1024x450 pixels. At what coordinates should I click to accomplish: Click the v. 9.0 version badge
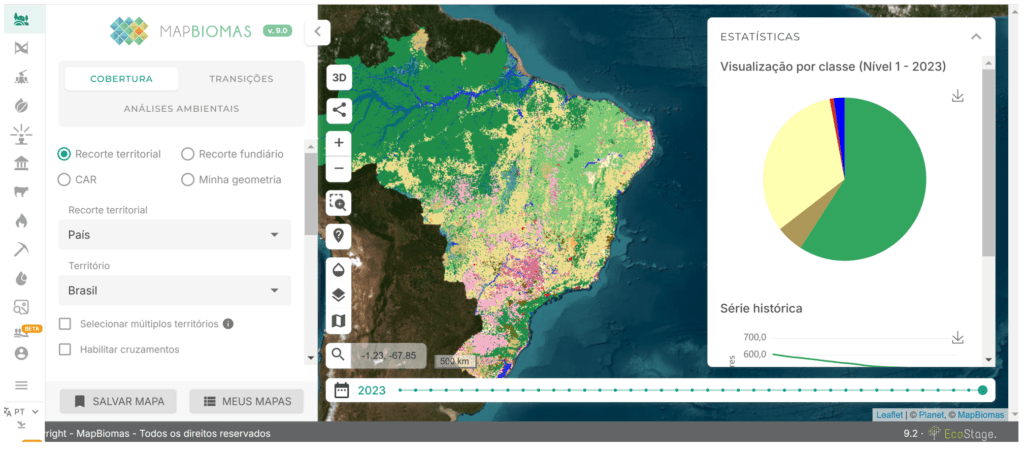(x=277, y=31)
